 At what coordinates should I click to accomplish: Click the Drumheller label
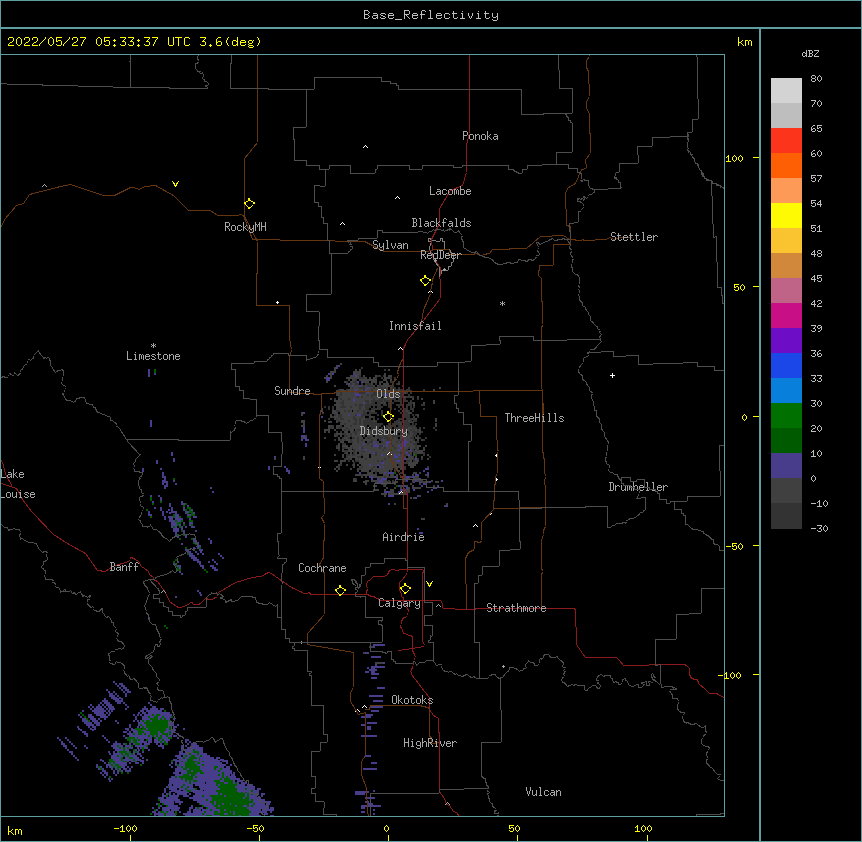638,487
